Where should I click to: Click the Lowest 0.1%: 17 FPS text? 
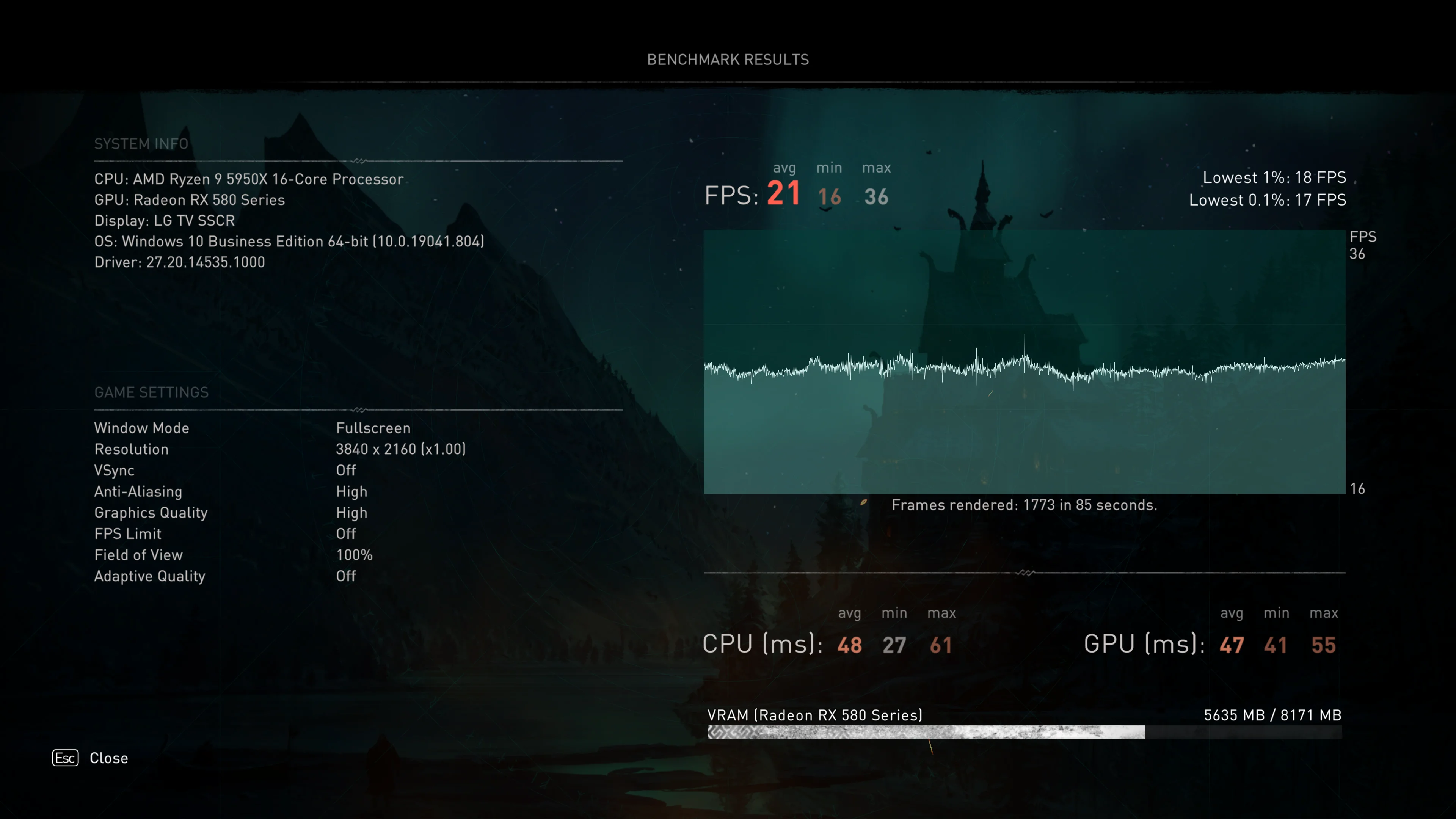click(x=1268, y=200)
